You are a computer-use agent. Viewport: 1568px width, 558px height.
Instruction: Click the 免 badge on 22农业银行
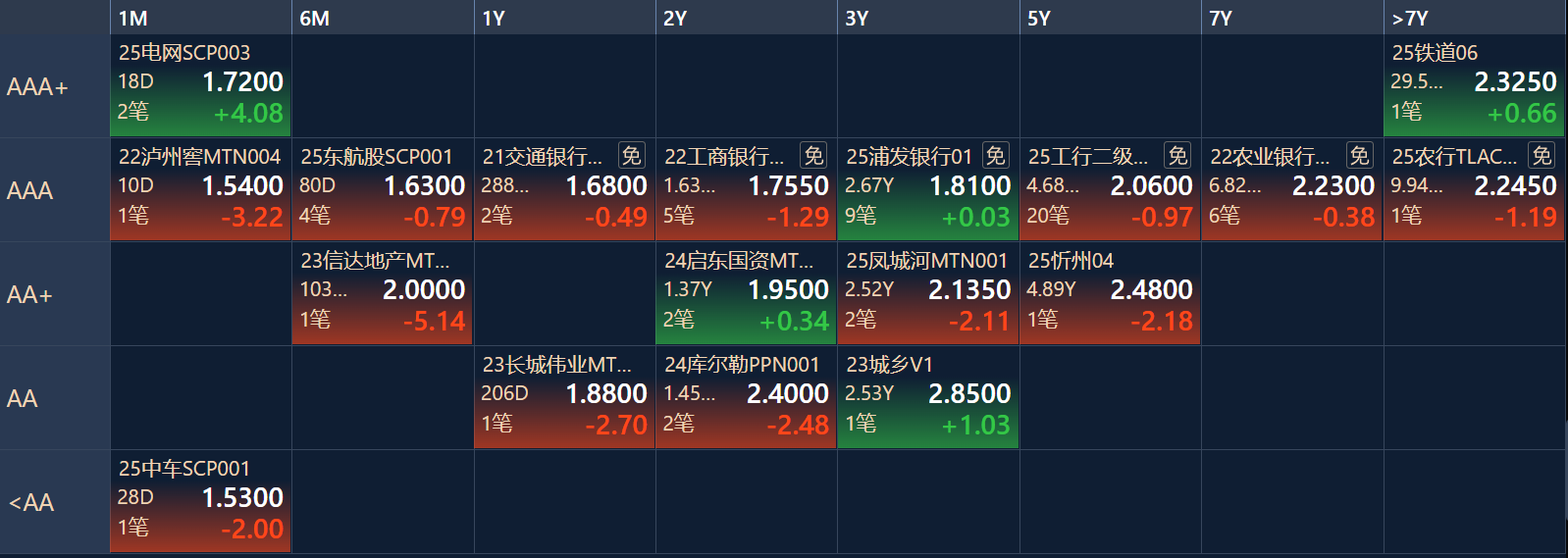point(1359,155)
